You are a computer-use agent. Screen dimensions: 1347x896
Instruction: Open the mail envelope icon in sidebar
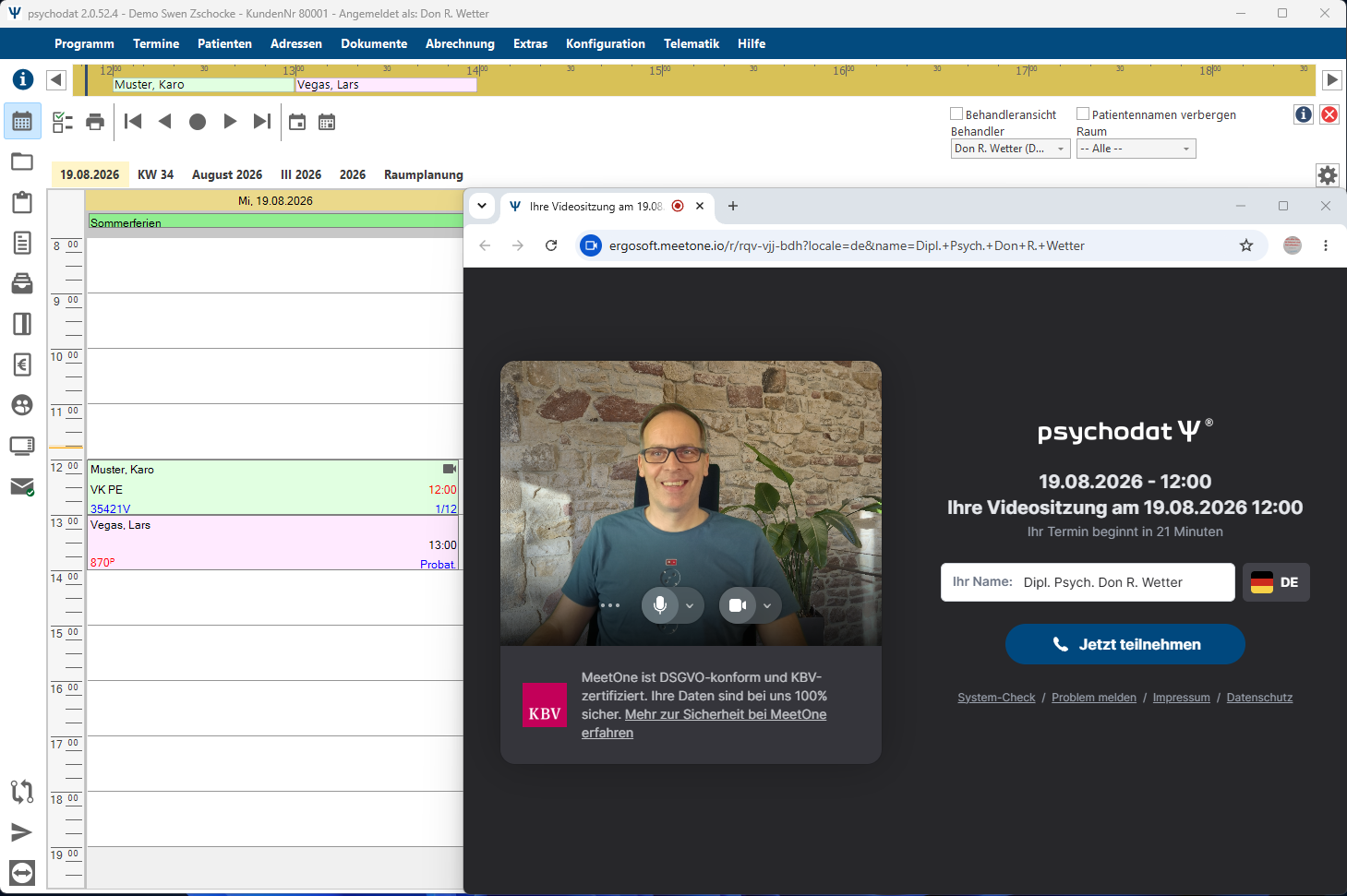coord(22,486)
